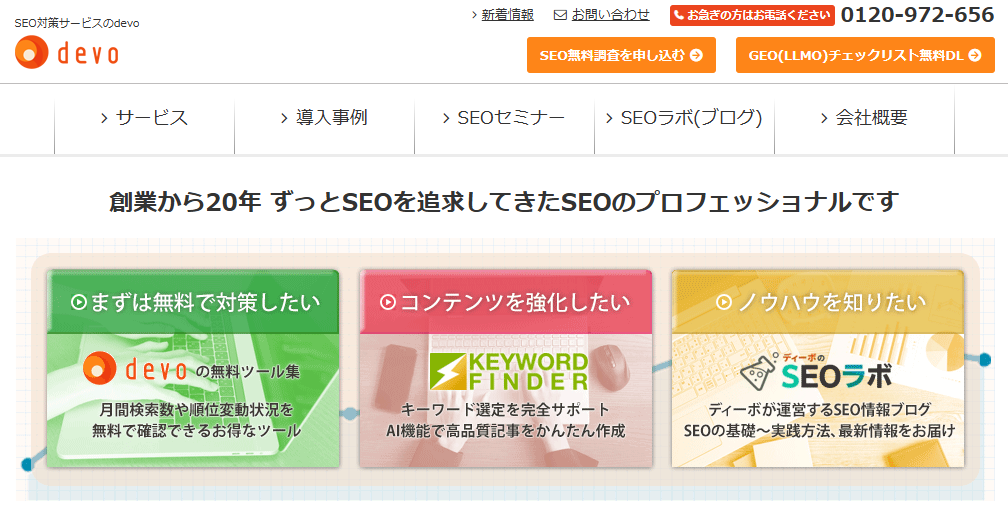Click the KEYWORD FINDER lightning logo
Viewport: 1008px width, 522px height.
pyautogui.click(x=444, y=371)
